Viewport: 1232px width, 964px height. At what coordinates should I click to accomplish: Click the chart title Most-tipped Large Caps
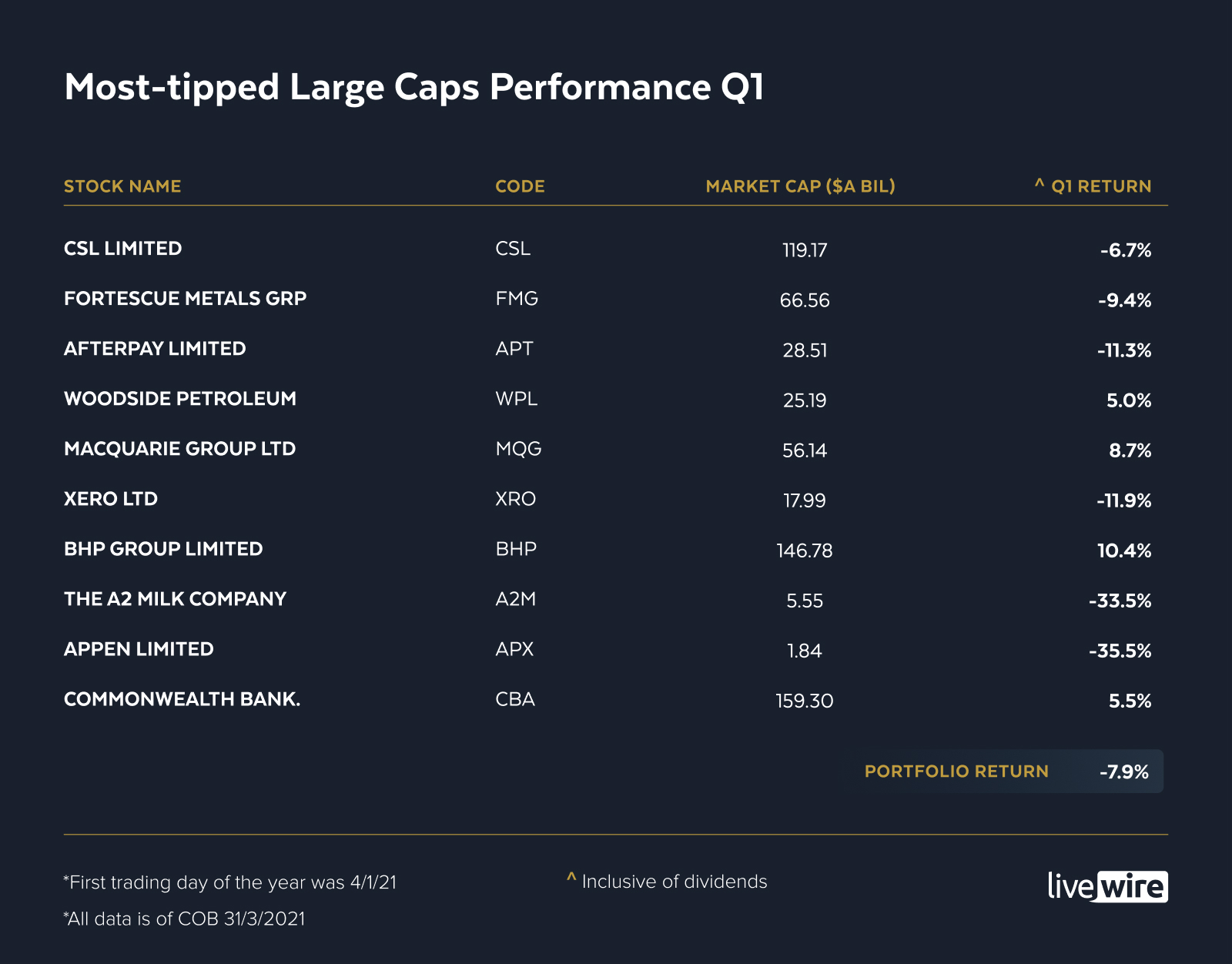pyautogui.click(x=413, y=87)
